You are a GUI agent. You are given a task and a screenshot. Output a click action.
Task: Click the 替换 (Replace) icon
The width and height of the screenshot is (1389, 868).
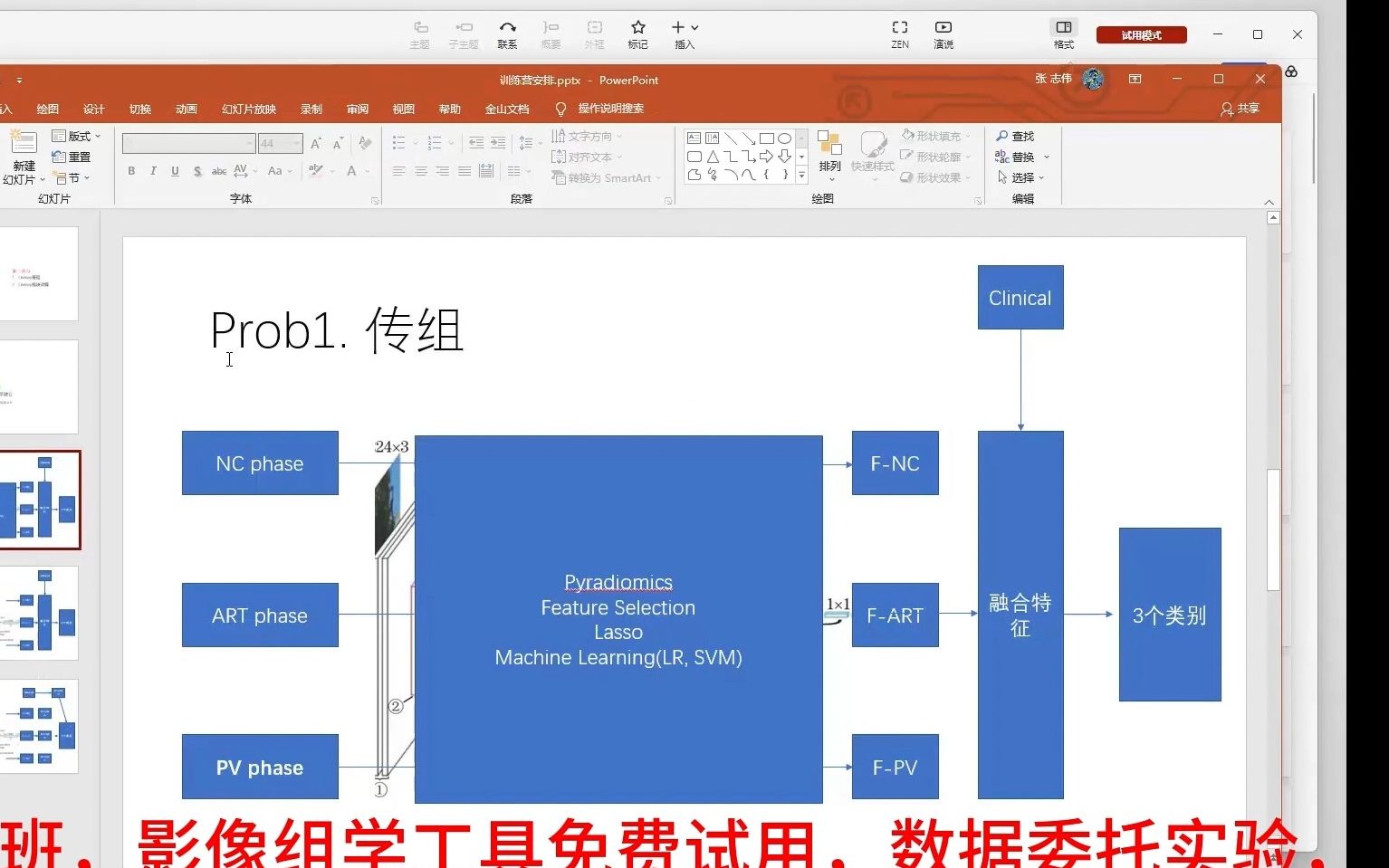[x=1017, y=156]
